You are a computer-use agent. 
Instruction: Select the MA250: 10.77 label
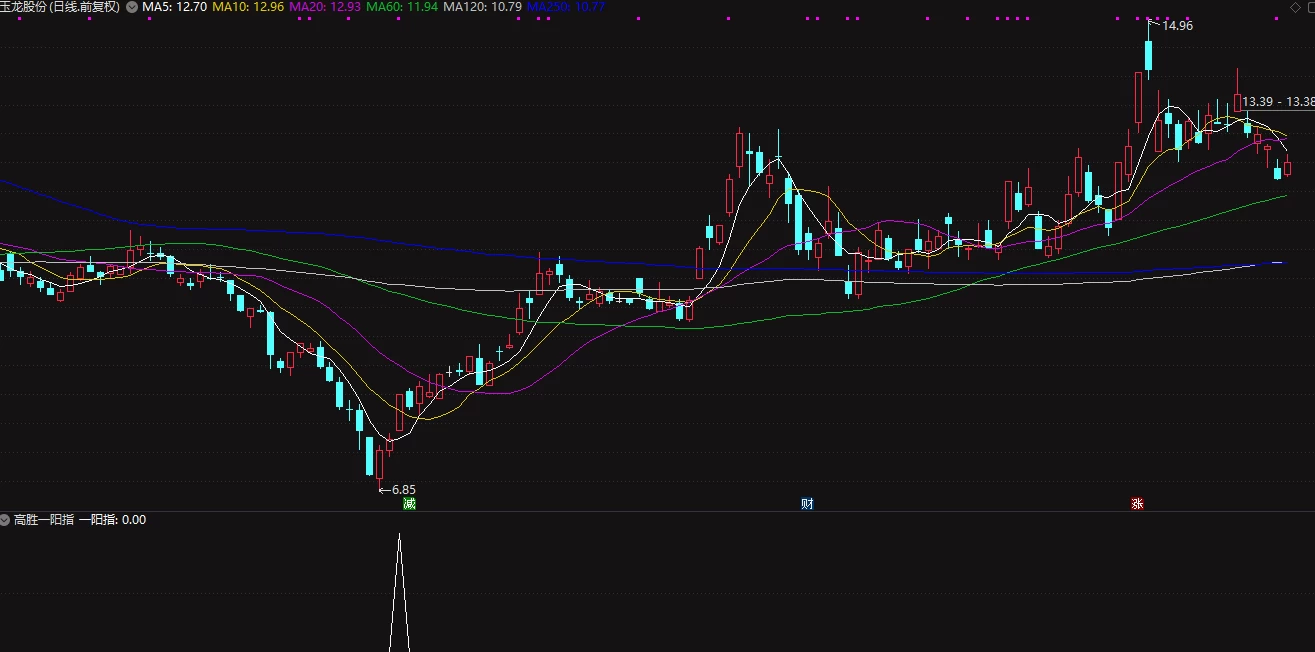pos(566,7)
